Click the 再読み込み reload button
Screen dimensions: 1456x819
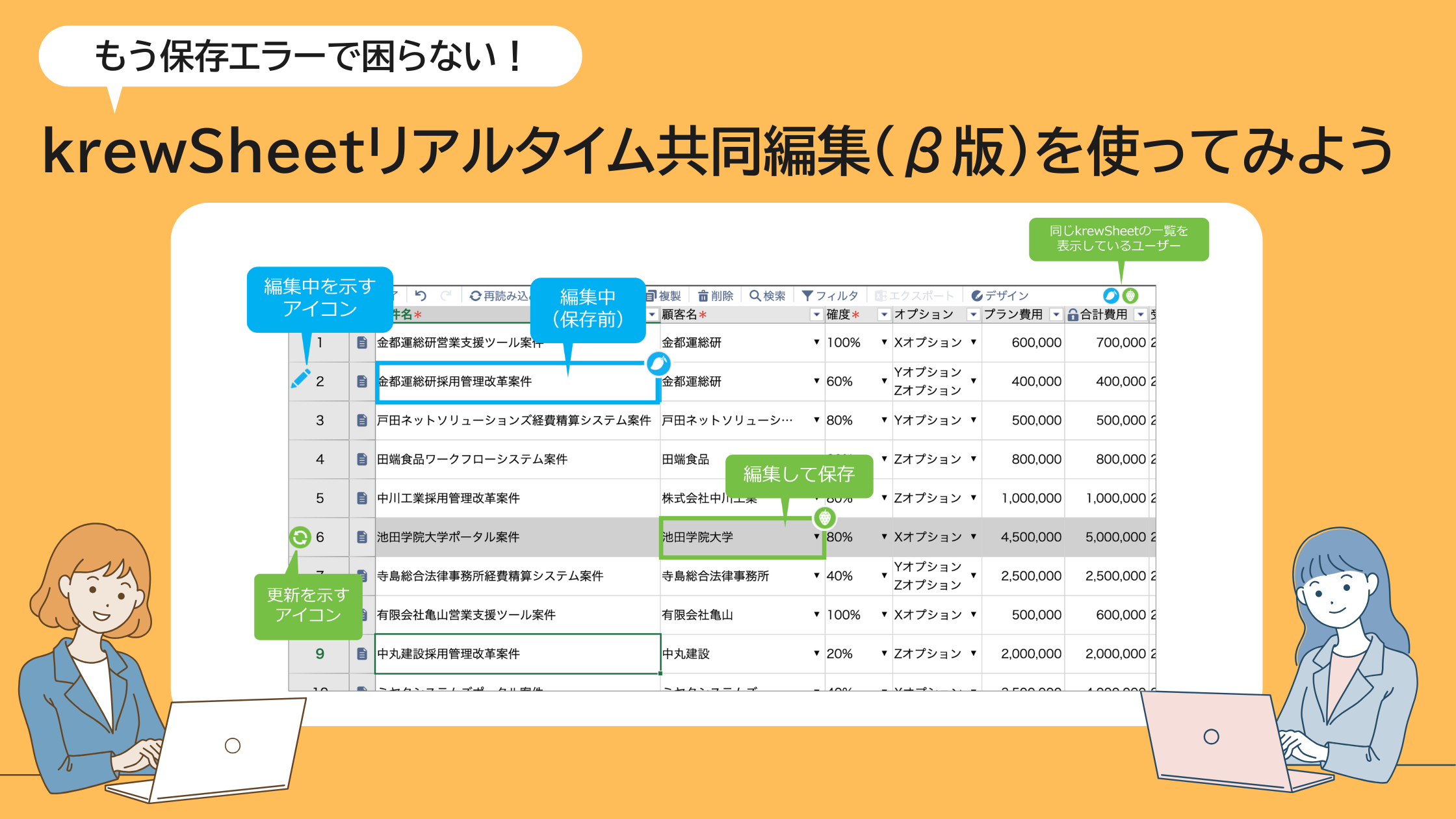tap(499, 296)
